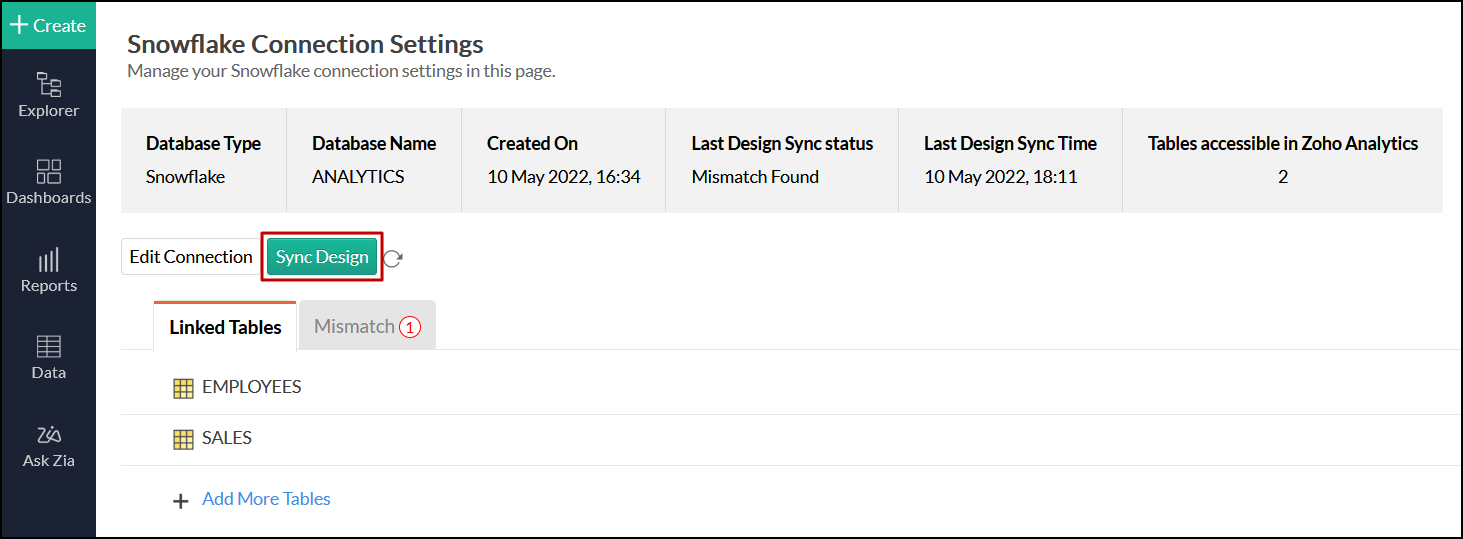
Task: Click the green Create button
Action: coord(48,25)
